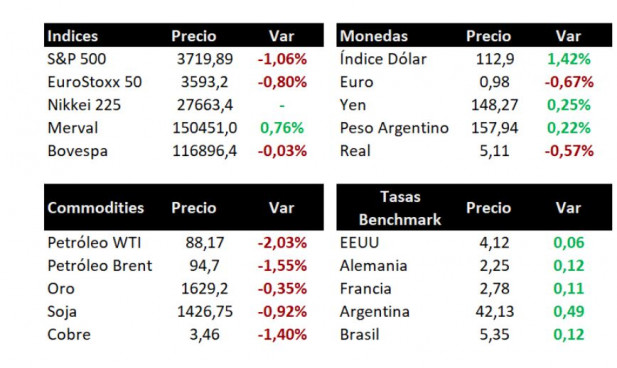
Task: Click the Indices table header
Action: click(x=72, y=36)
